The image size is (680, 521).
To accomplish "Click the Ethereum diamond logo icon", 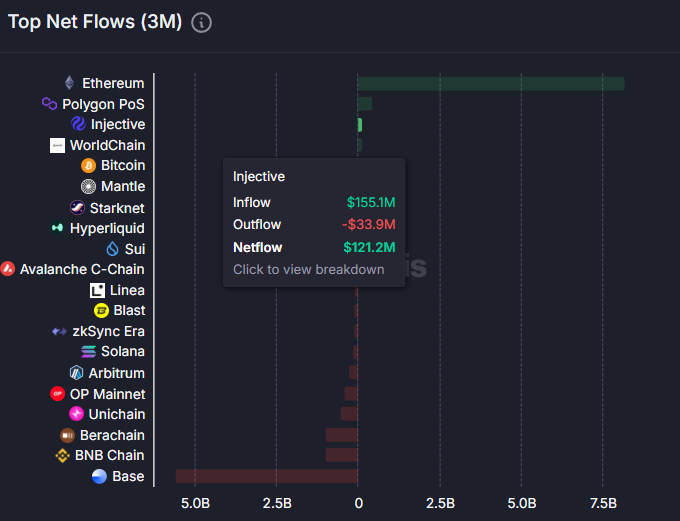I will [69, 83].
